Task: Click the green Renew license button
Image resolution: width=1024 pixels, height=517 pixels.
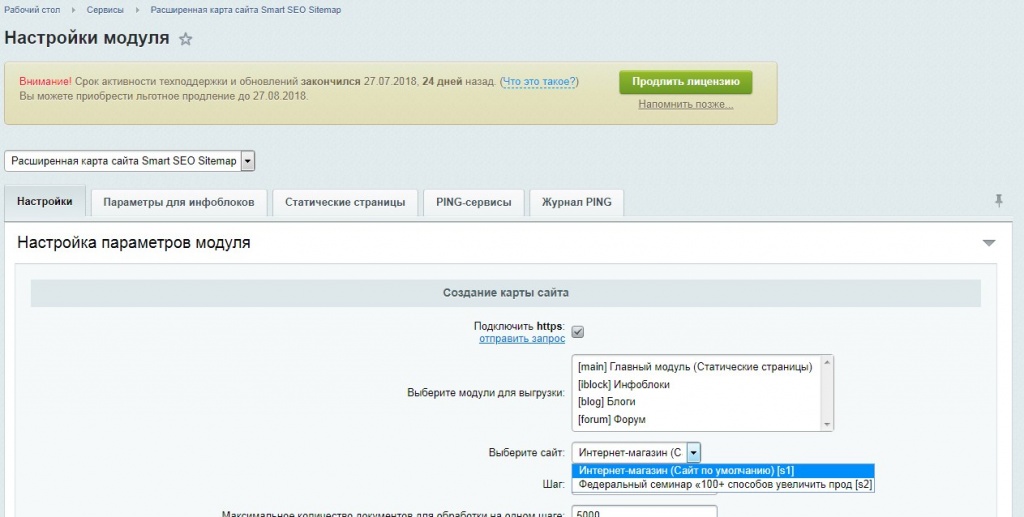Action: [685, 82]
